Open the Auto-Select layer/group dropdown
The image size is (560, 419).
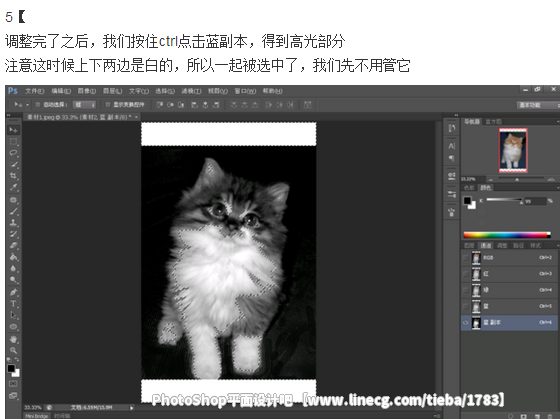85,105
